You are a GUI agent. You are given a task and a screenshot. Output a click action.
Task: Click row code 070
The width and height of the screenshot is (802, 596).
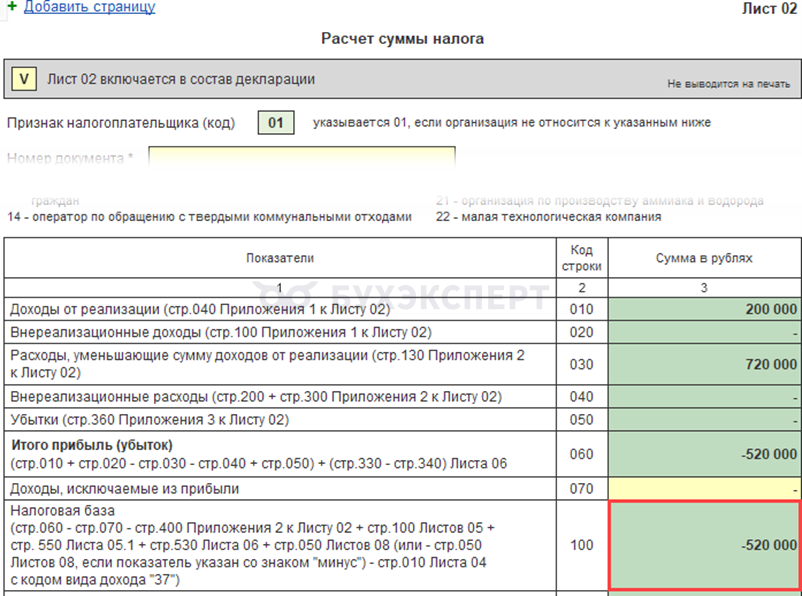coord(582,489)
